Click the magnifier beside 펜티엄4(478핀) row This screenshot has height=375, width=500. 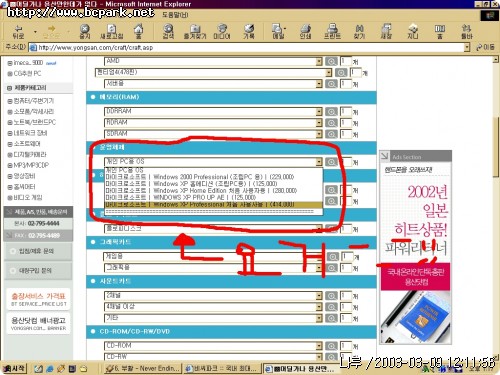coord(341,73)
